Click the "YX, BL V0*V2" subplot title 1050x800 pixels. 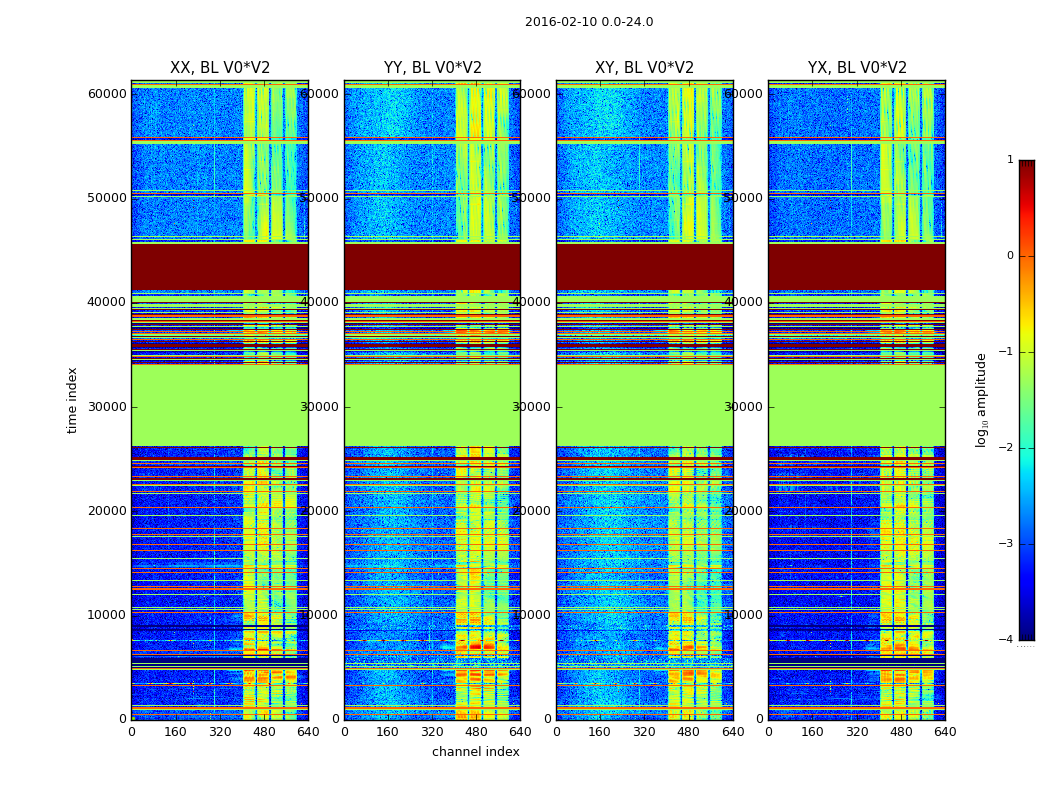(x=857, y=68)
